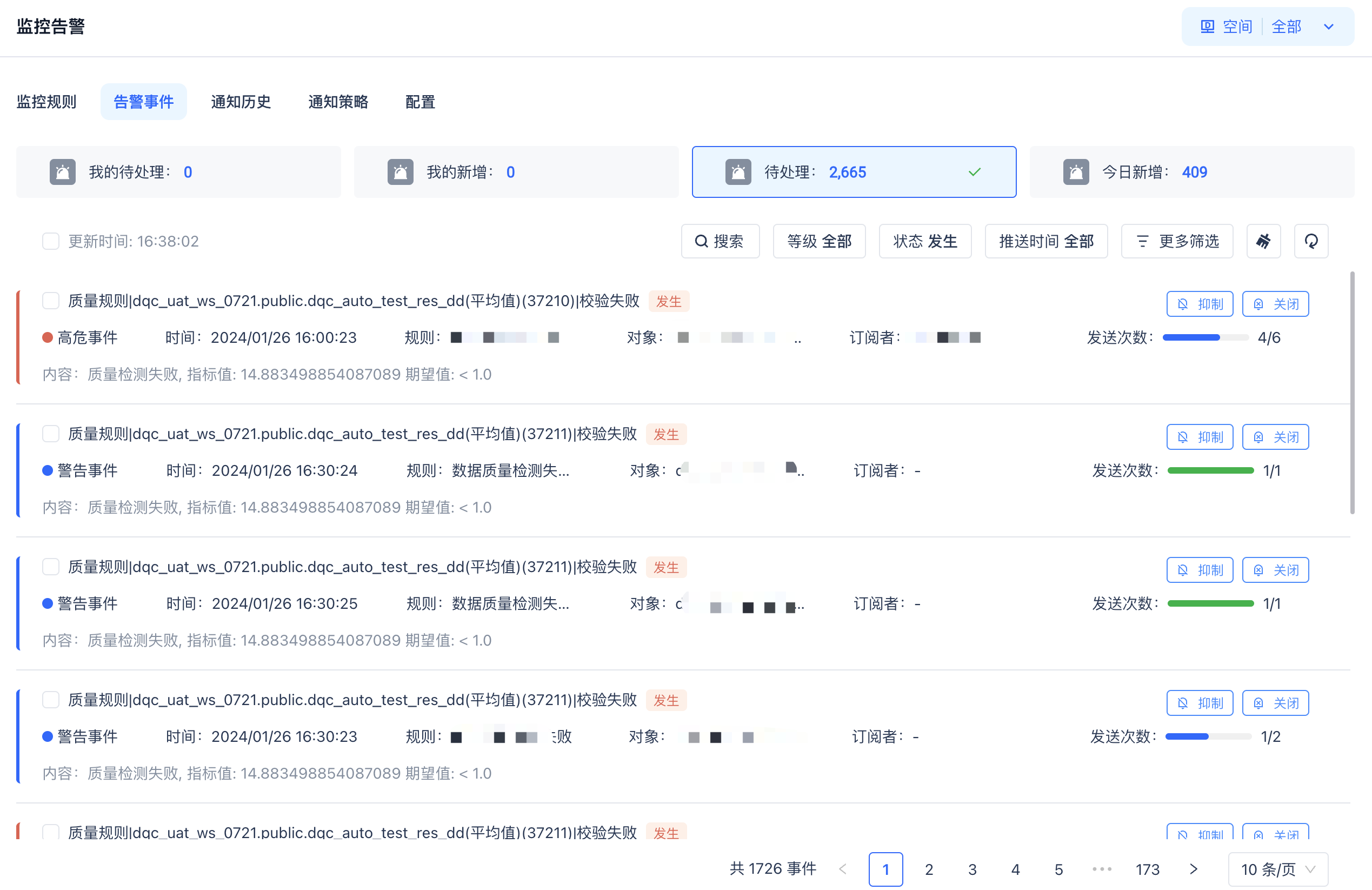Open the 等级 全部 filter dropdown
1372x890 pixels.
click(818, 241)
